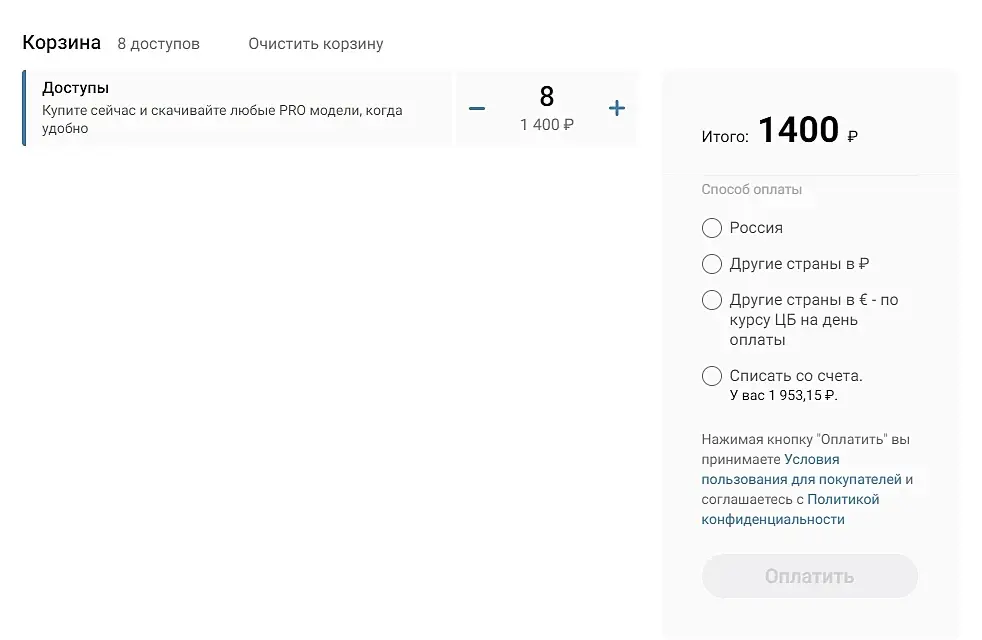
Task: Click the 8 доступов counter label
Action: click(x=159, y=44)
